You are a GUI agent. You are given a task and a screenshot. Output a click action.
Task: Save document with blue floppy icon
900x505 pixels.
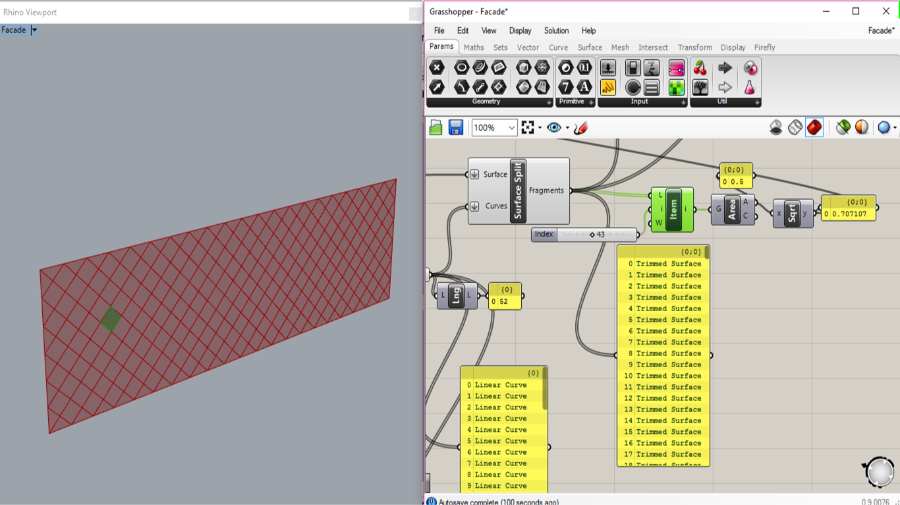coord(456,127)
